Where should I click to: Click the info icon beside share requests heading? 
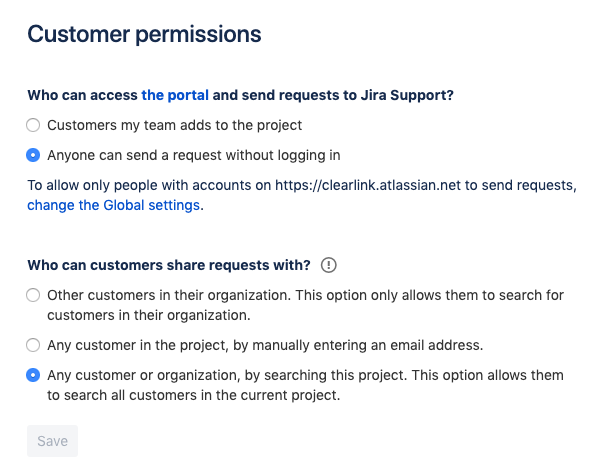tap(328, 265)
